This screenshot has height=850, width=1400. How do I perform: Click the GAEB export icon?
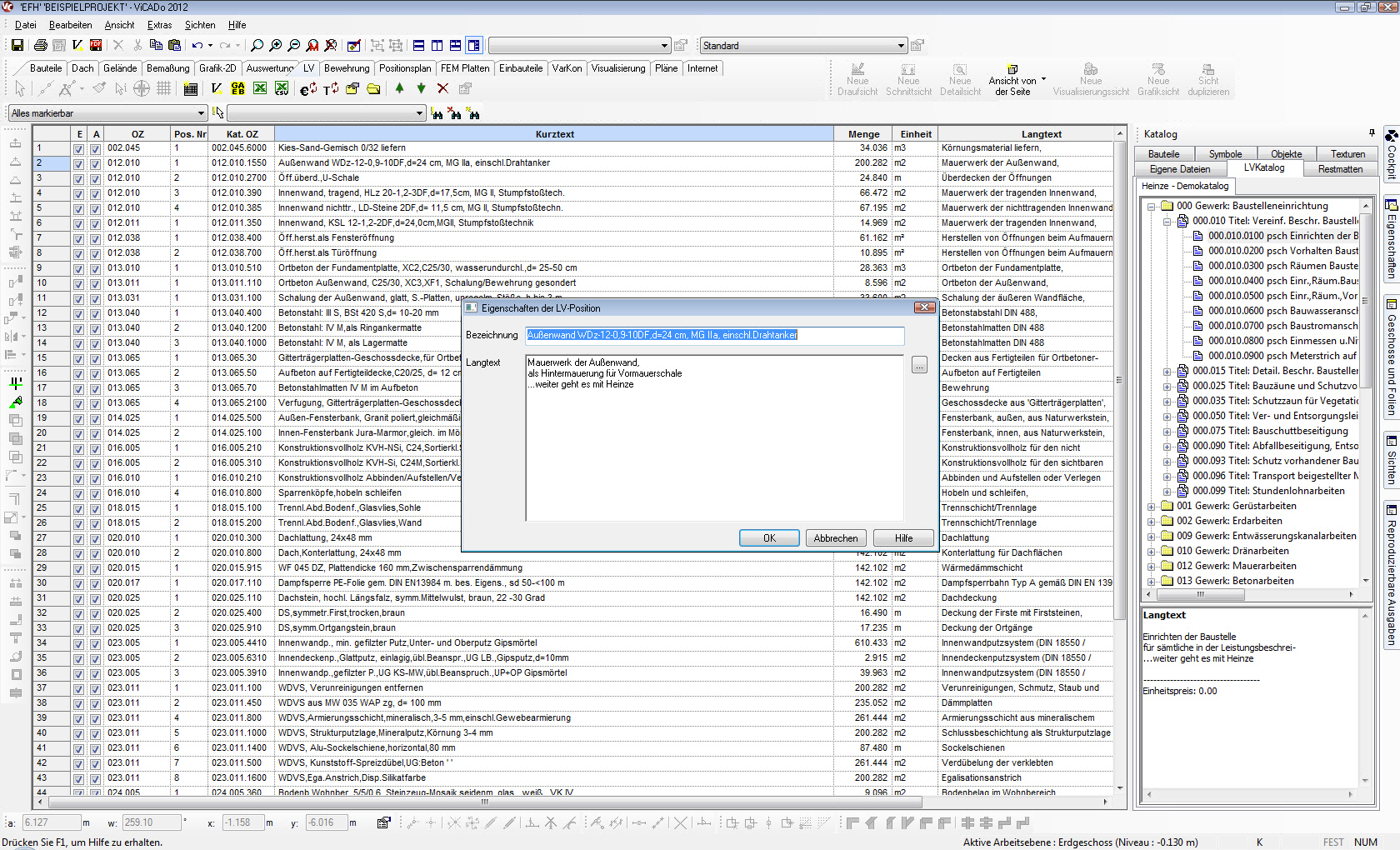point(238,88)
